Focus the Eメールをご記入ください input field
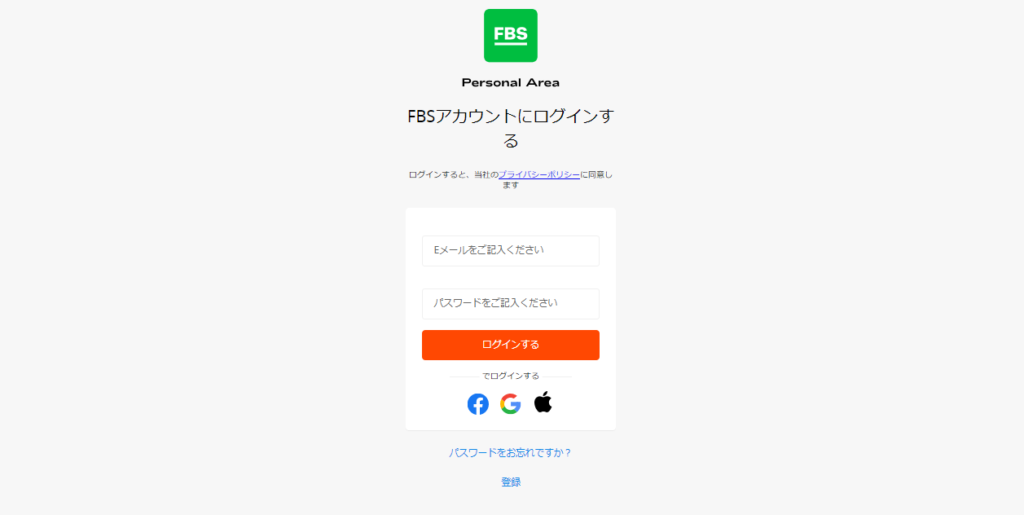 click(511, 251)
